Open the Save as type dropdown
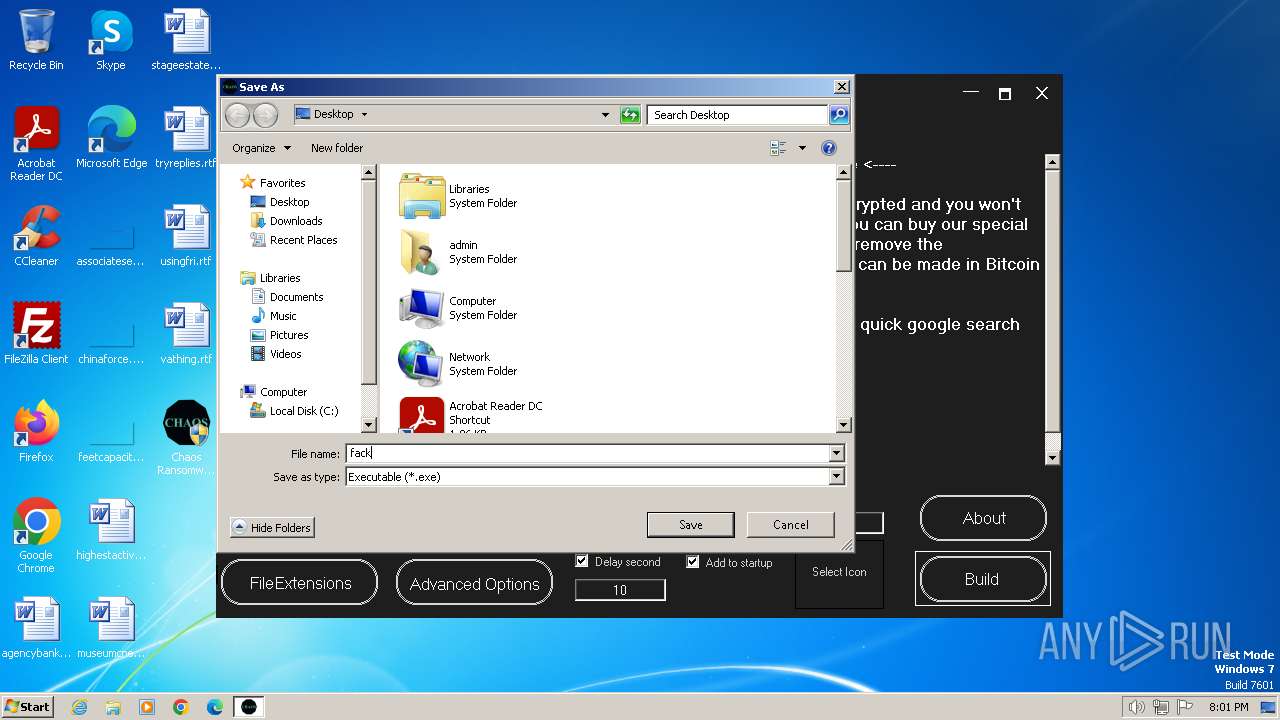The height and width of the screenshot is (720, 1280). pos(836,477)
